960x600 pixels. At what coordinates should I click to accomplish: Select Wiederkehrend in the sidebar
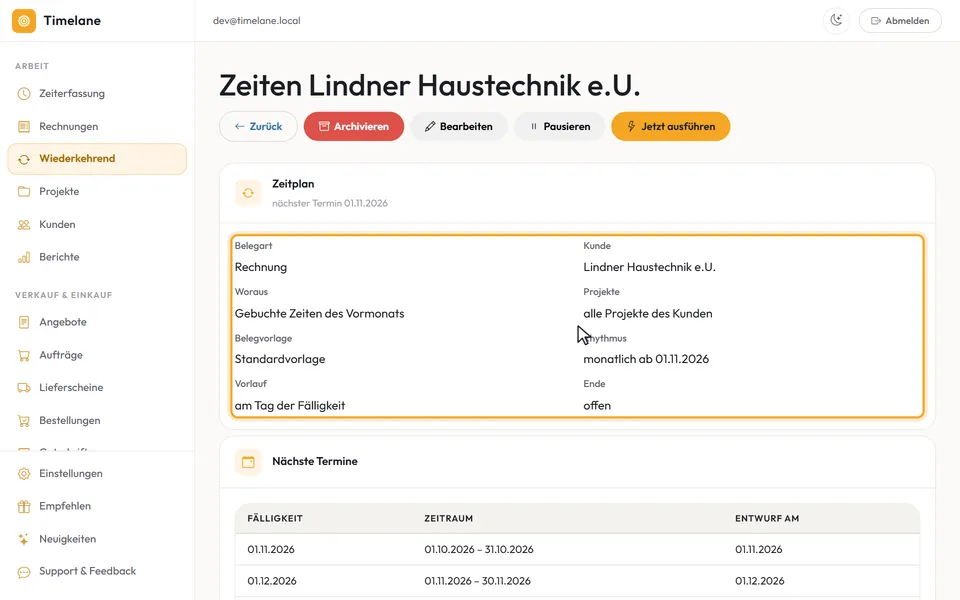tap(97, 159)
